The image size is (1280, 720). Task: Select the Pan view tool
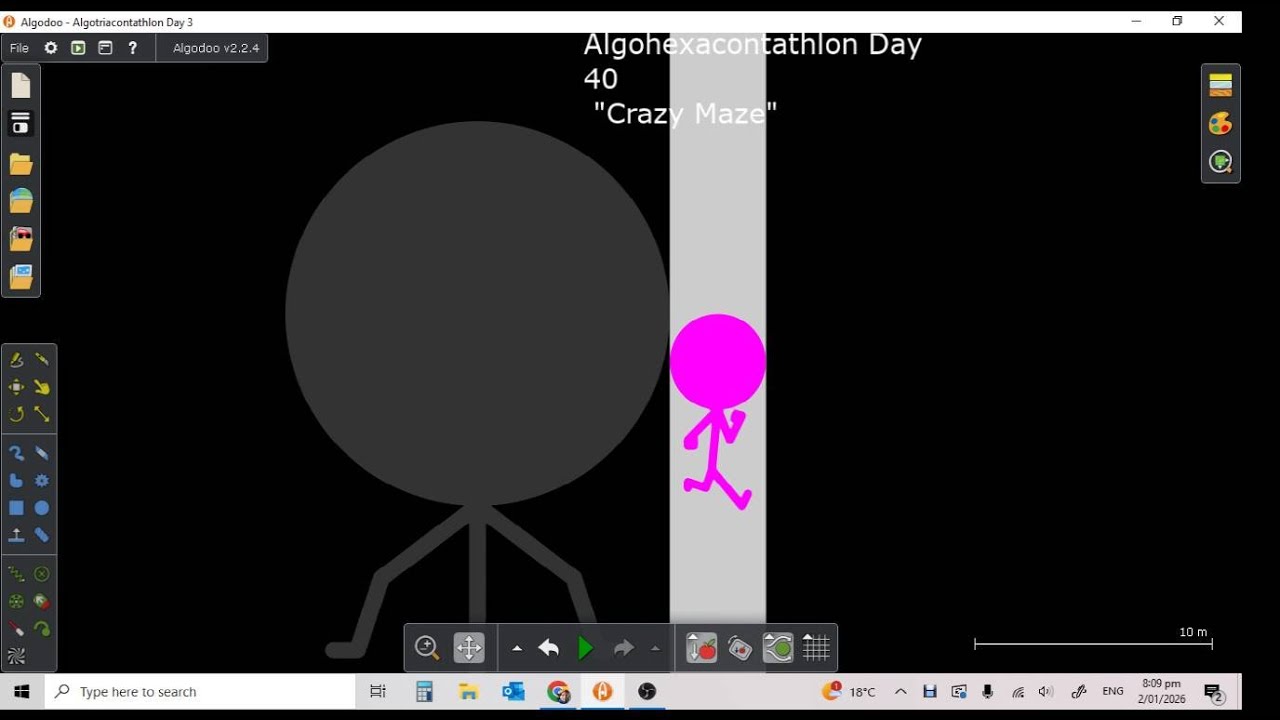click(x=469, y=648)
